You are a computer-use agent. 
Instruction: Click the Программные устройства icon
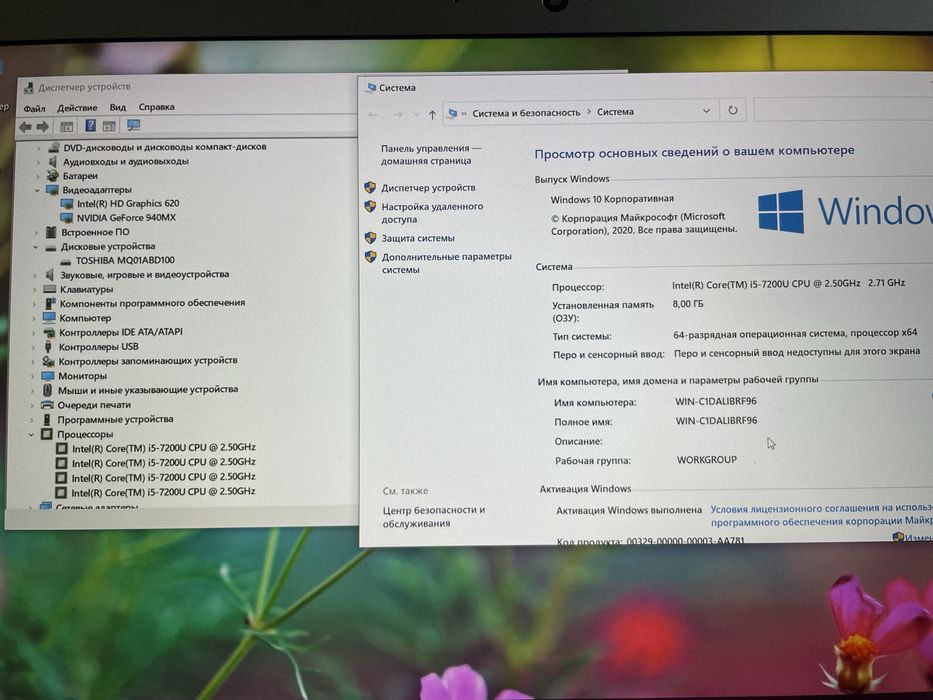tap(47, 420)
